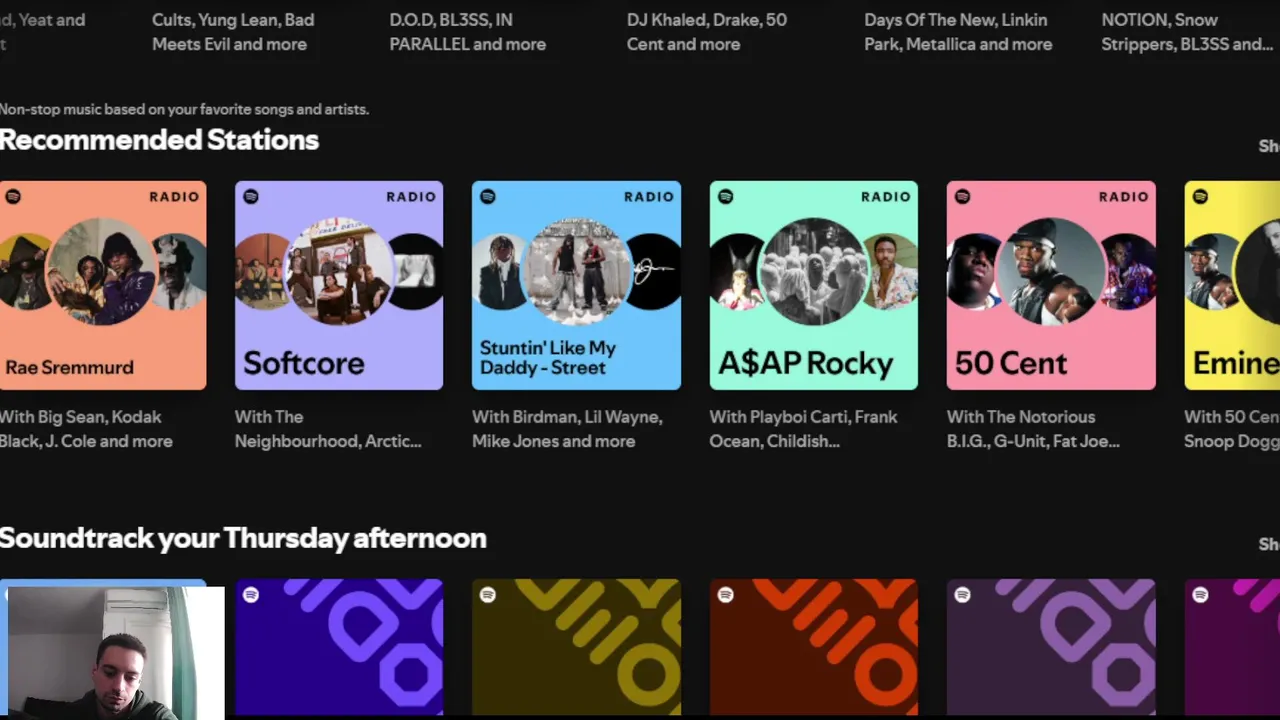This screenshot has height=720, width=1280.
Task: Open the Recommended Stations heading
Action: coord(159,140)
